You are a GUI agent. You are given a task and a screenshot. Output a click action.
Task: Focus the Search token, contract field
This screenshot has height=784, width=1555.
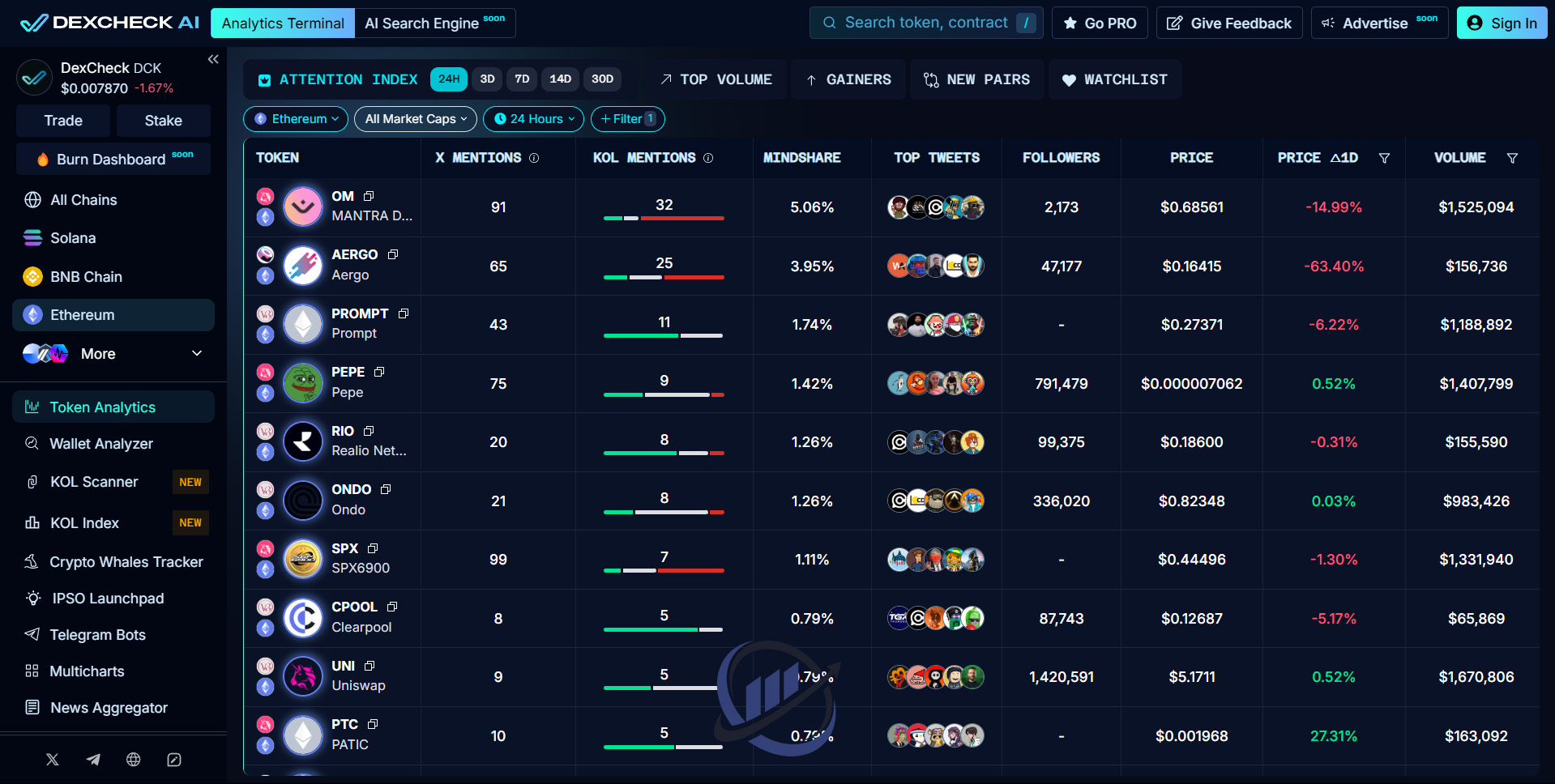click(x=926, y=23)
